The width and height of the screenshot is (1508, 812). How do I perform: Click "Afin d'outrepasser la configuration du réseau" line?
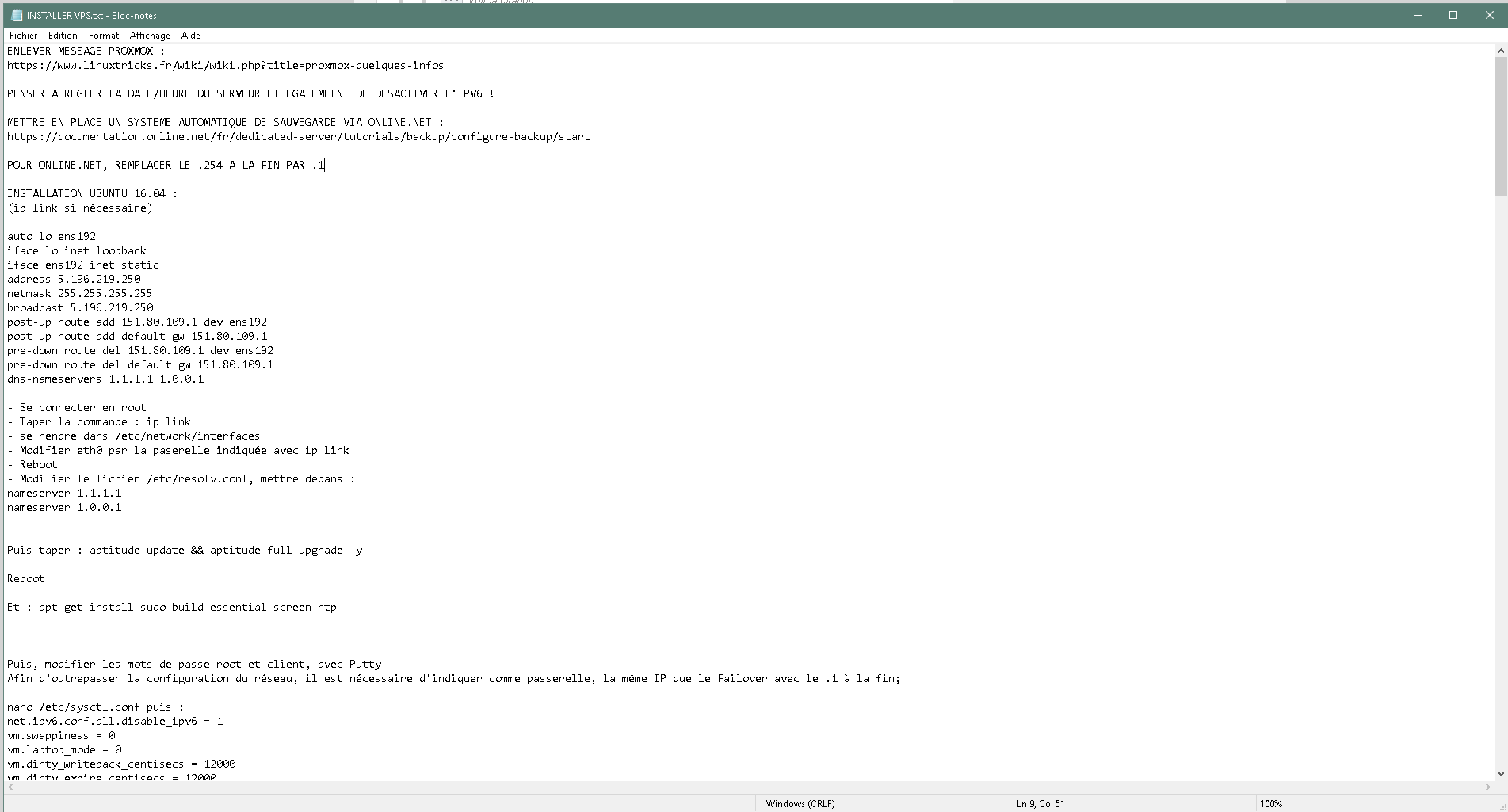pos(454,679)
